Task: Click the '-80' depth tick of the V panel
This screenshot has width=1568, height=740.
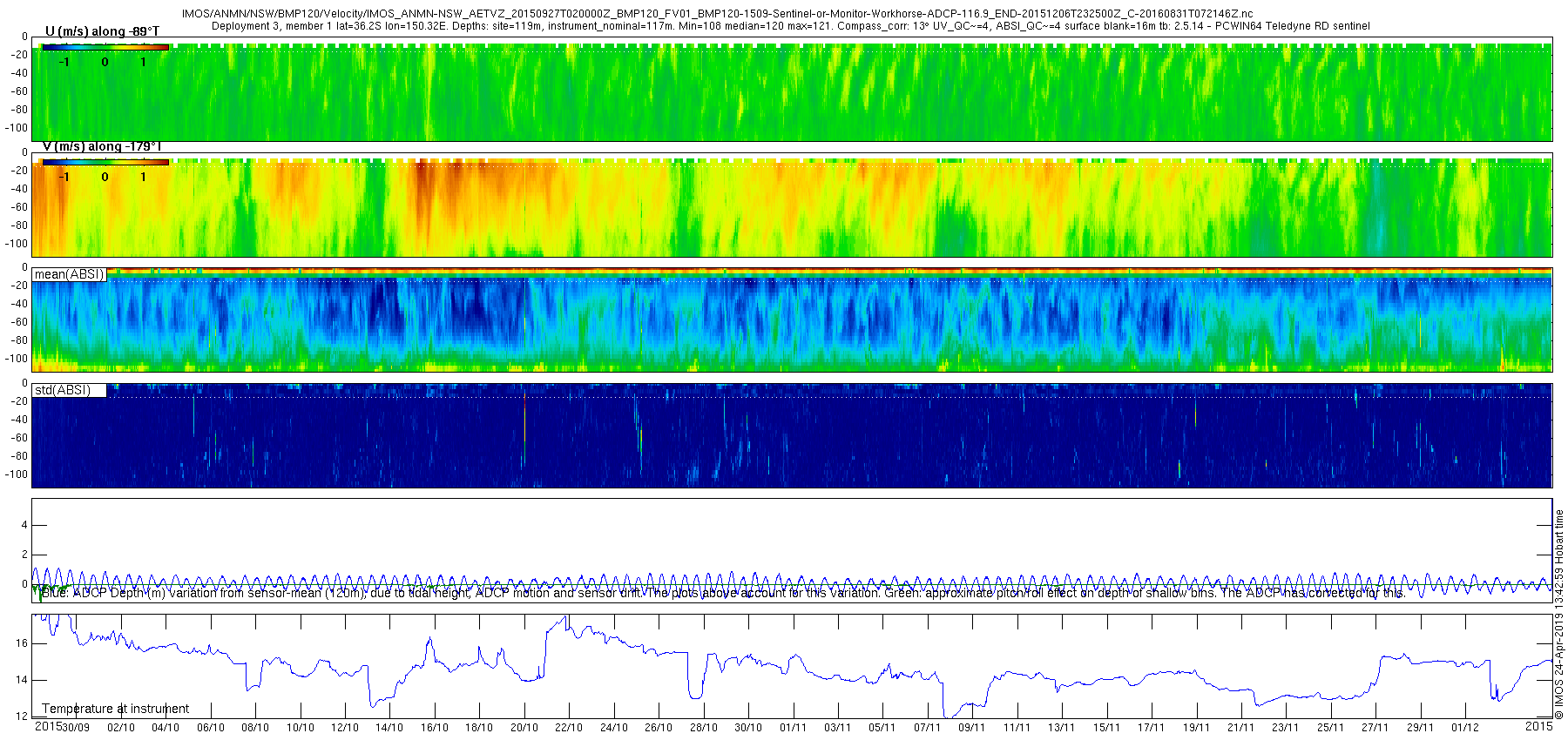Action: pyautogui.click(x=19, y=225)
